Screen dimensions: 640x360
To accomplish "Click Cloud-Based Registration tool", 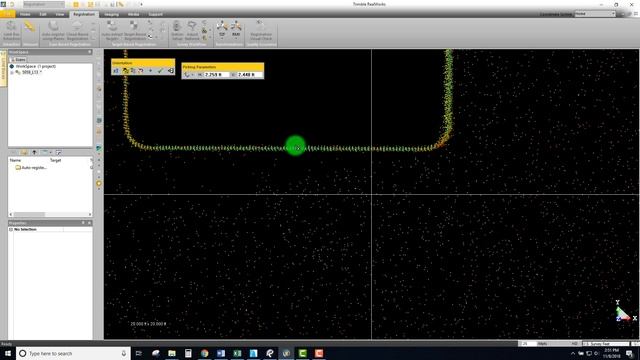I will [77, 31].
